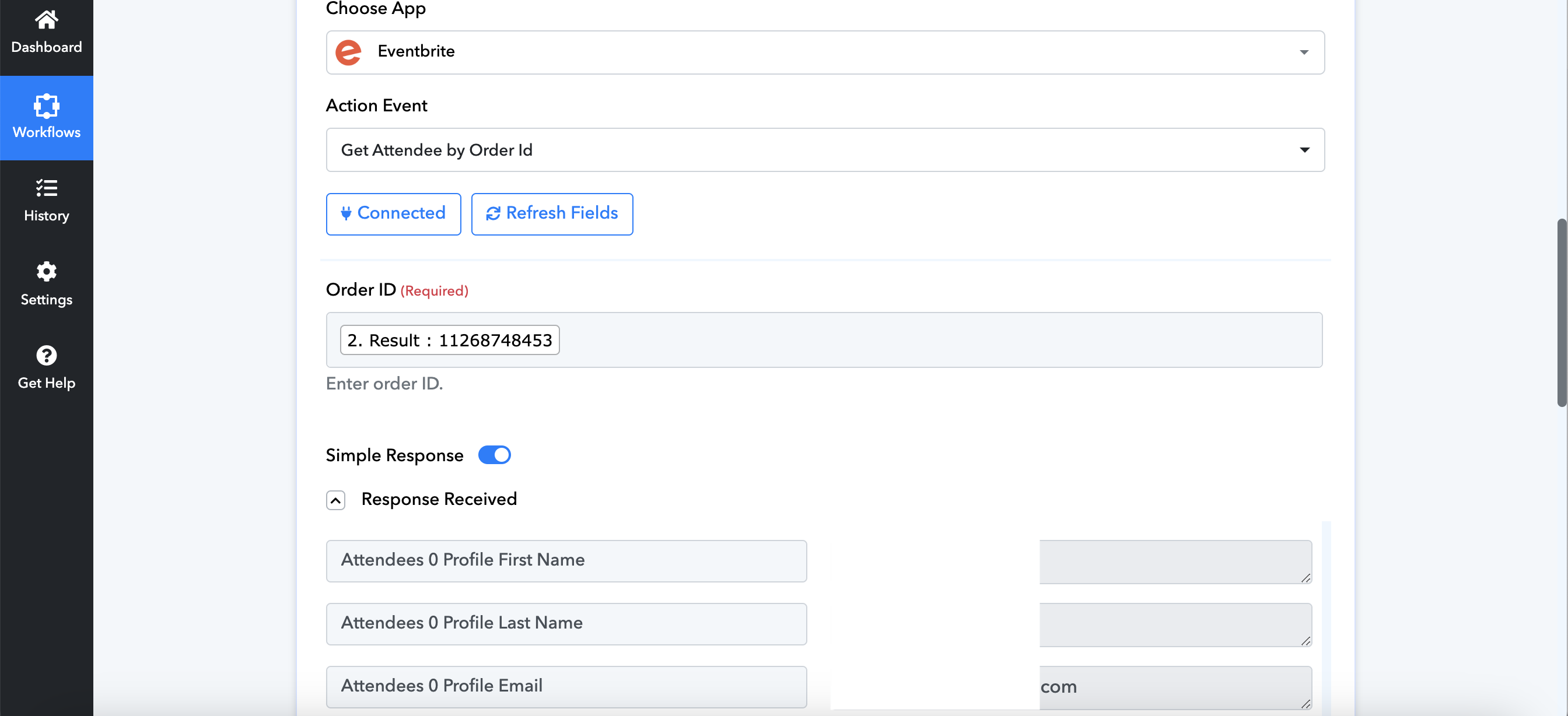The image size is (1568, 716).
Task: Open the Settings gear icon
Action: coord(46,271)
